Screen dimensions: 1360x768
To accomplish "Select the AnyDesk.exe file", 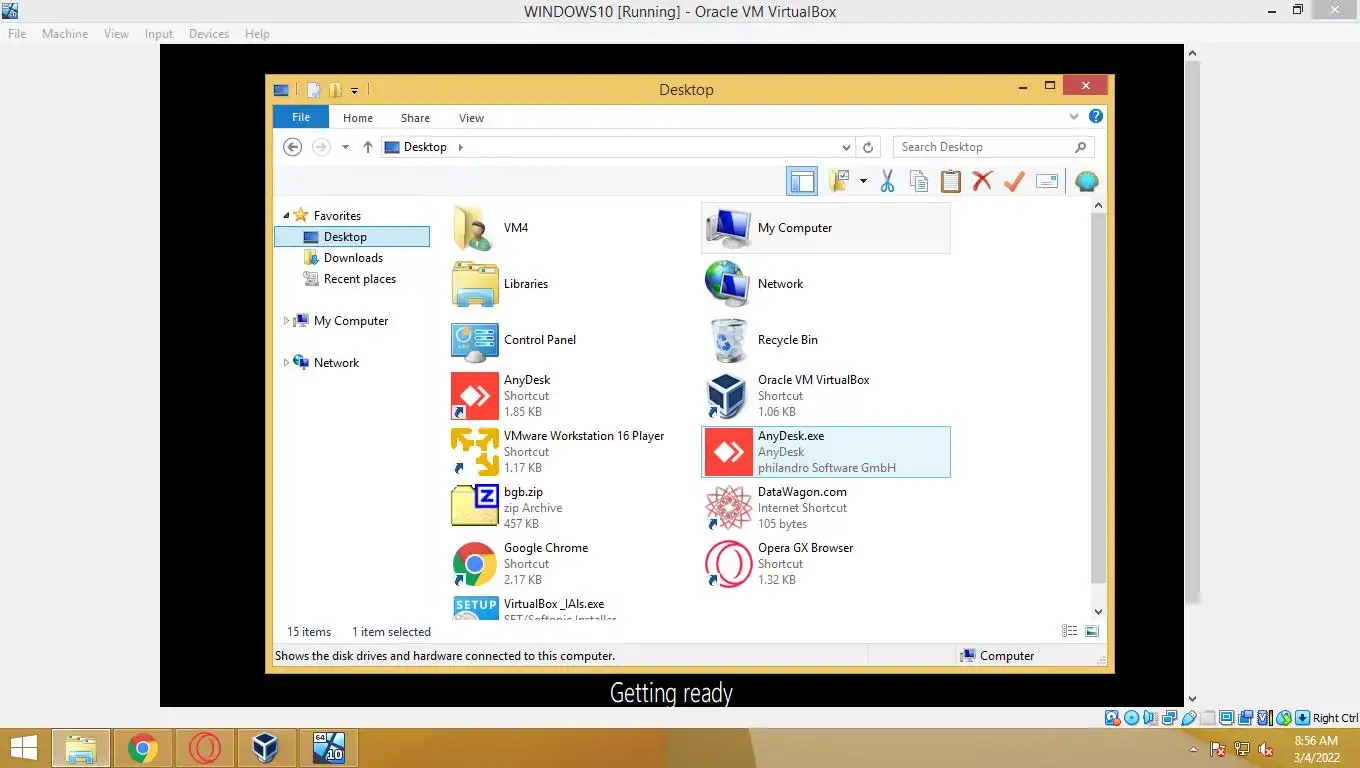I will pos(826,452).
